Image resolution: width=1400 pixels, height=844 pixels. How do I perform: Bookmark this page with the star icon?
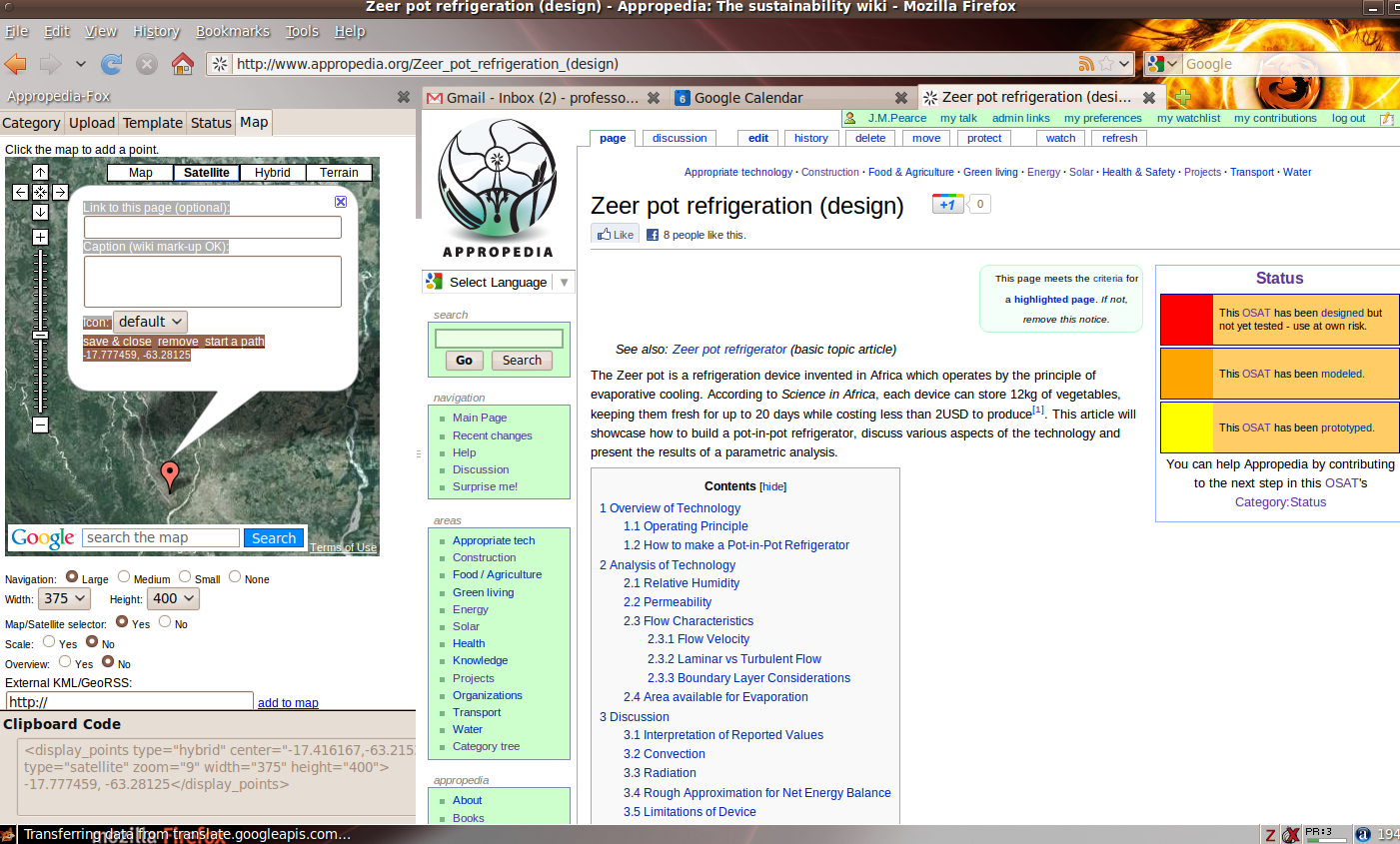[1106, 64]
